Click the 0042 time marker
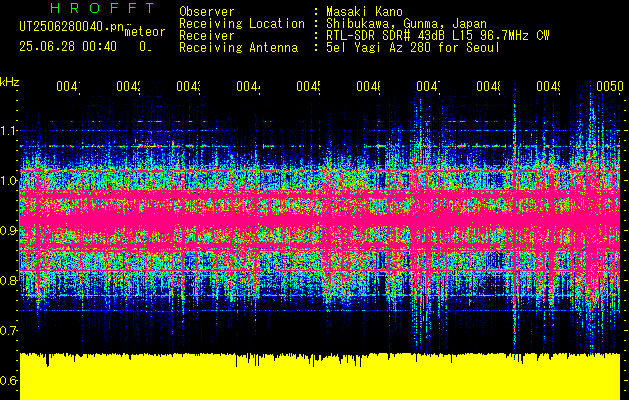Screen dimensions: 629x400 click(x=128, y=86)
